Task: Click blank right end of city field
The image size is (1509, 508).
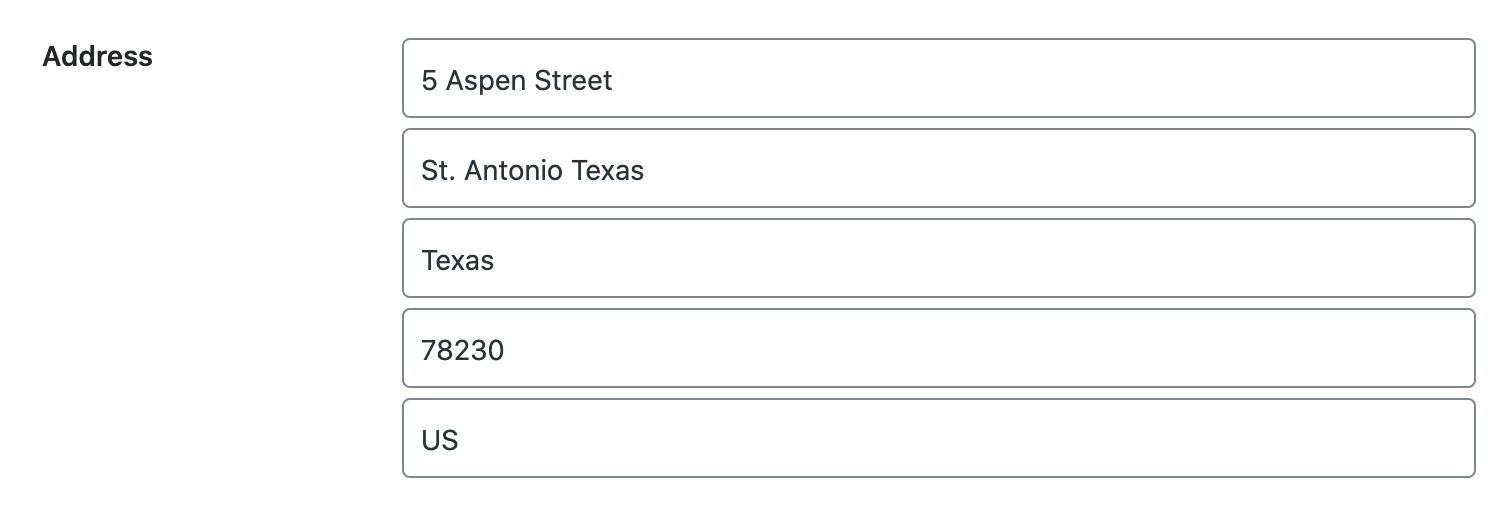Action: (x=1400, y=169)
